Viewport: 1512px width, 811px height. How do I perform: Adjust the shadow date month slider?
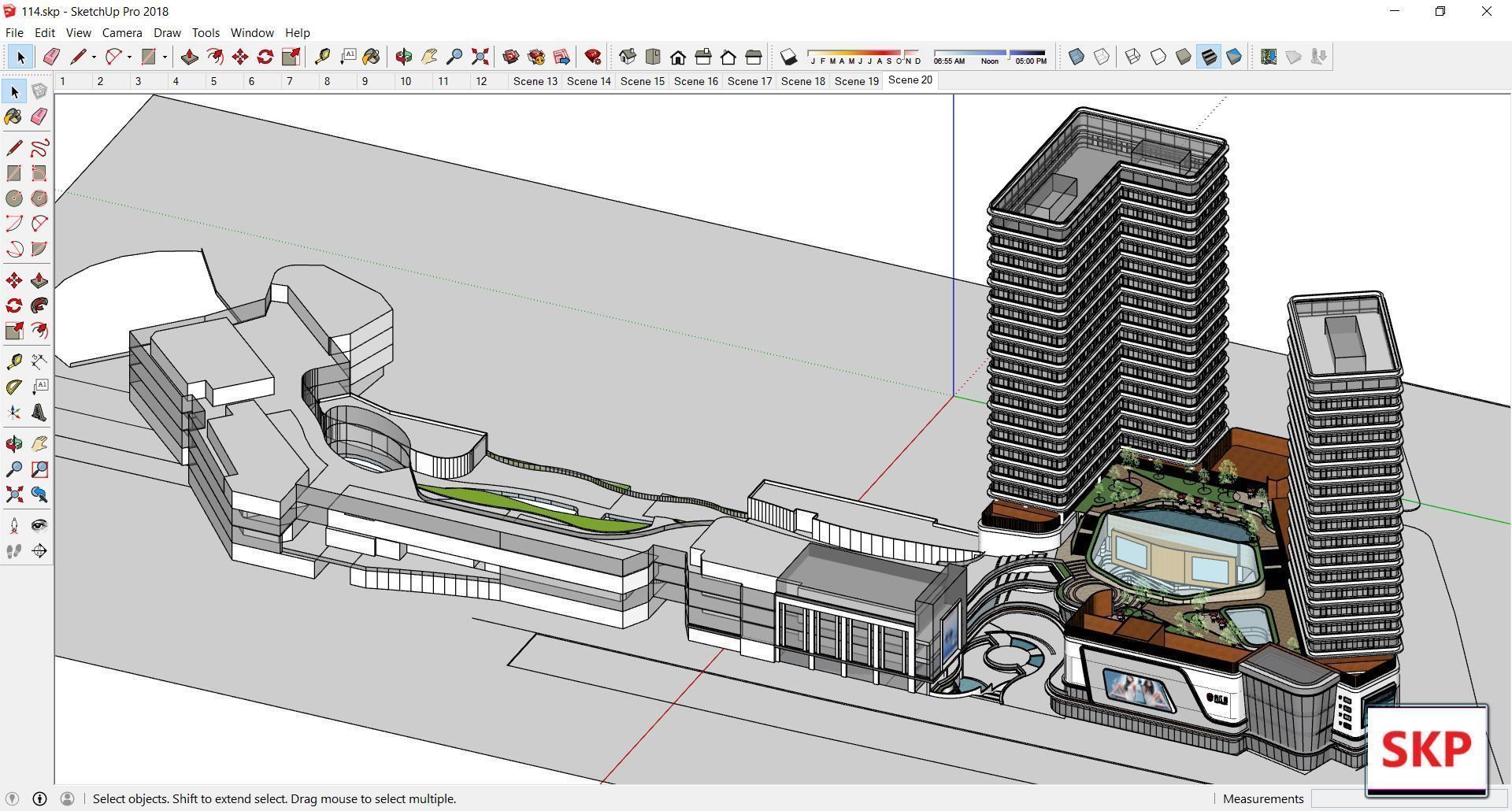[x=863, y=57]
